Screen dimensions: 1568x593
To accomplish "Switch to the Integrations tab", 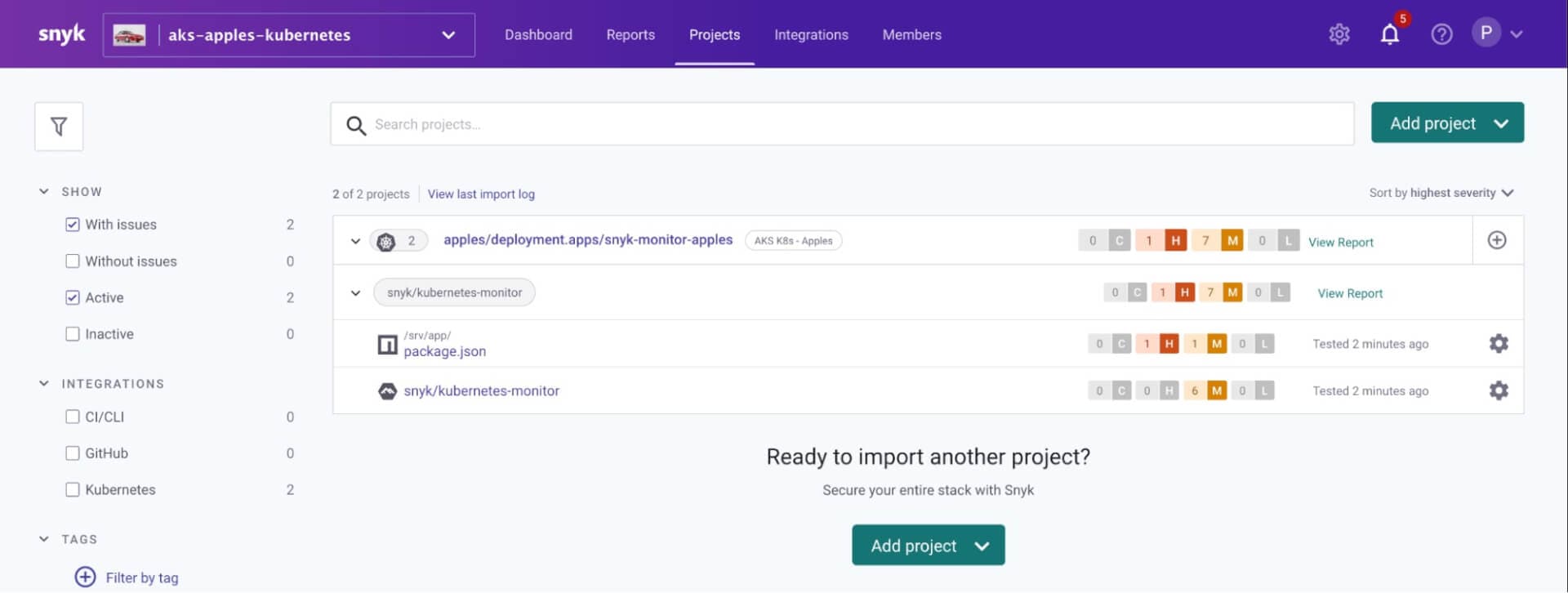I will pos(811,35).
